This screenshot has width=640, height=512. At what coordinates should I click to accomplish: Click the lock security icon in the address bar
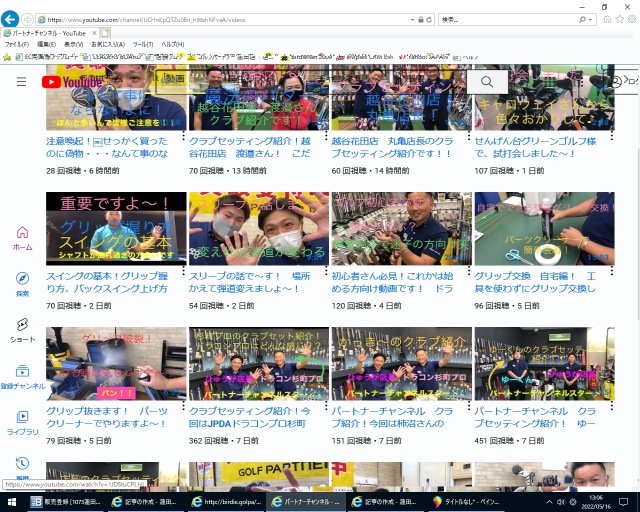click(421, 20)
